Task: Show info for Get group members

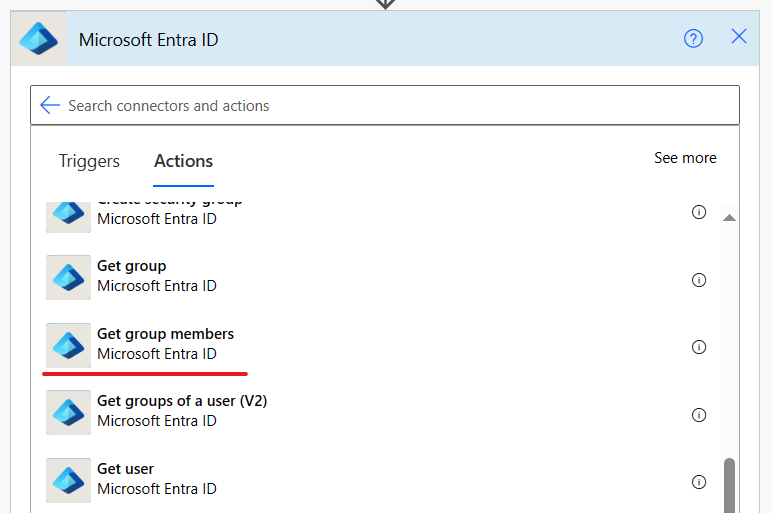Action: click(699, 347)
